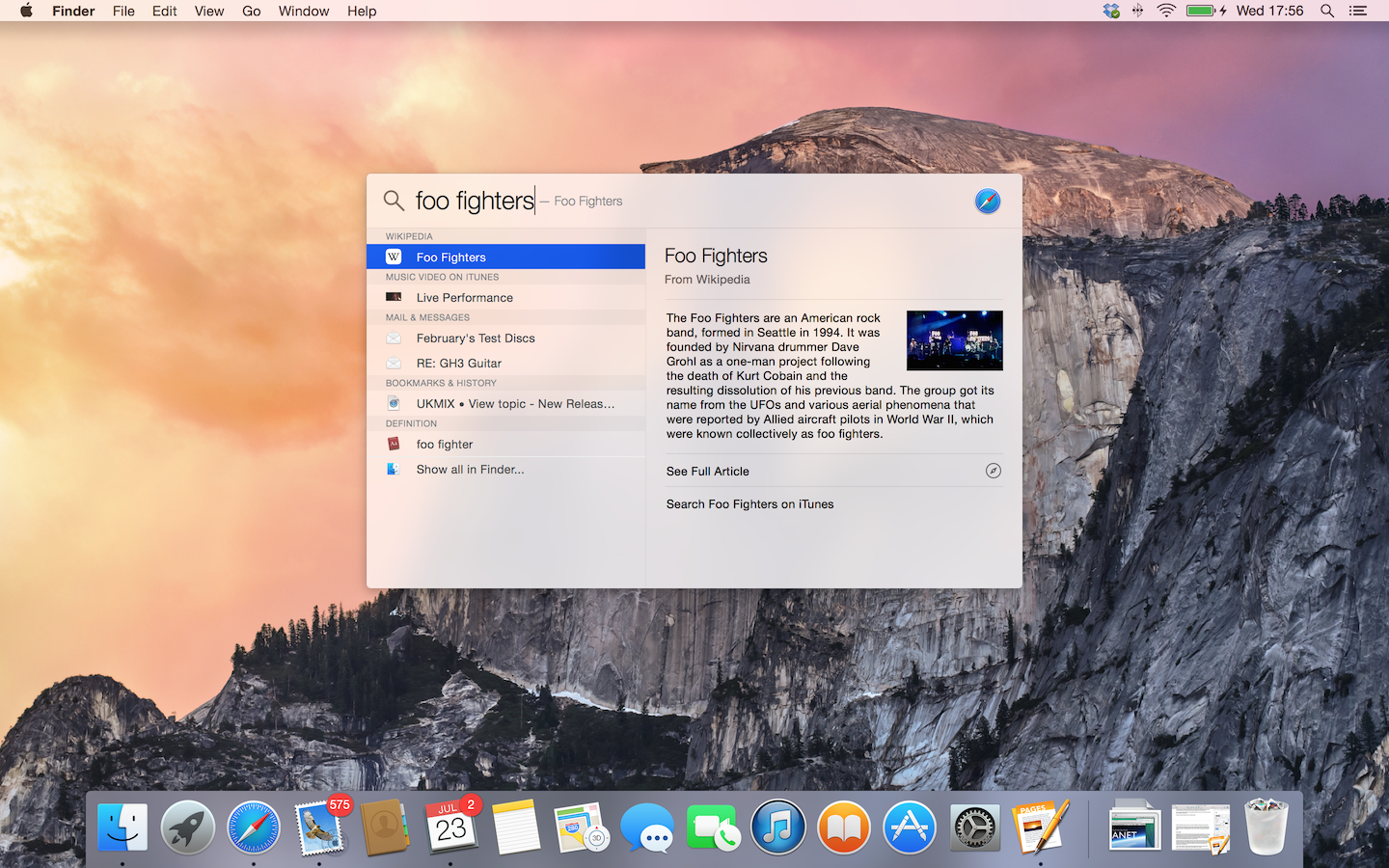Select RE: GH3 Guitar mail result
The width and height of the screenshot is (1389, 868).
coord(505,363)
